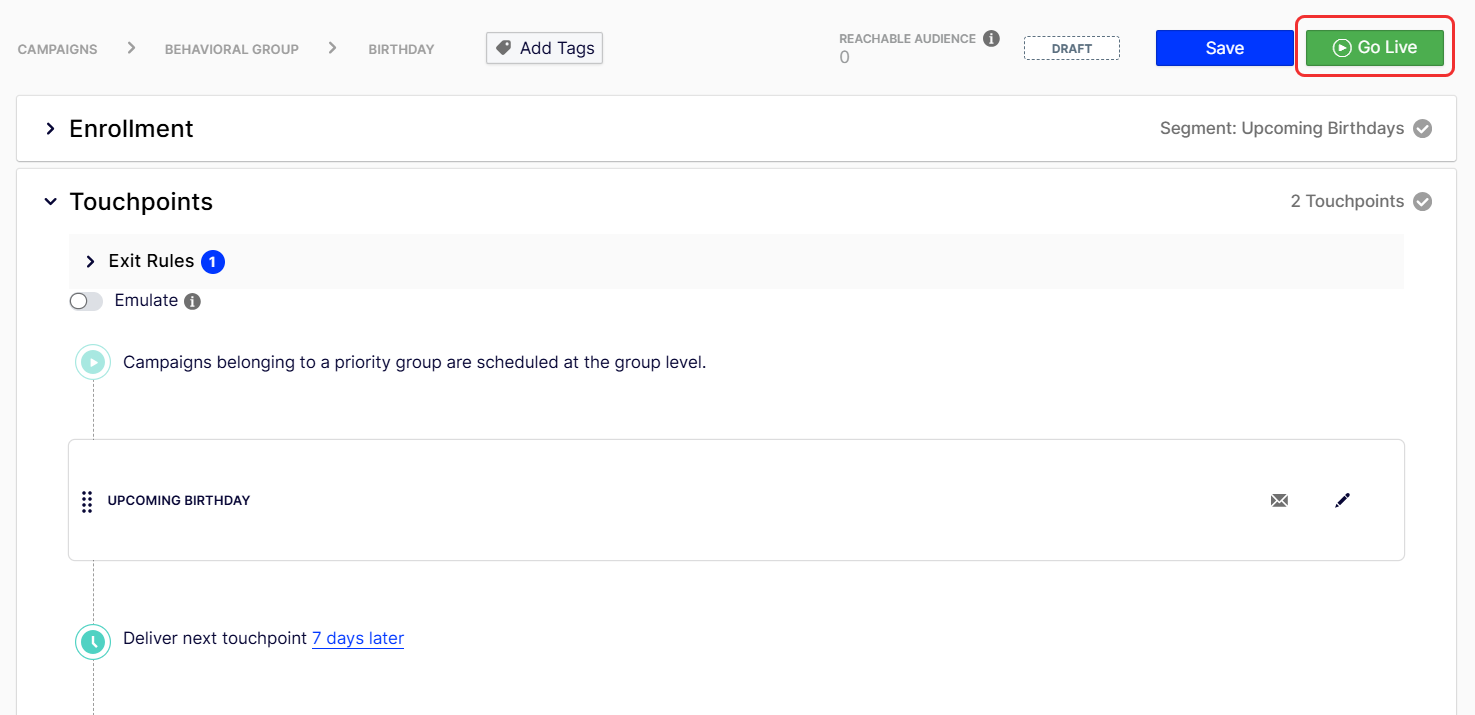Click the drag handle on Upcoming Birthday touchpoint
The height and width of the screenshot is (715, 1475).
[x=87, y=501]
